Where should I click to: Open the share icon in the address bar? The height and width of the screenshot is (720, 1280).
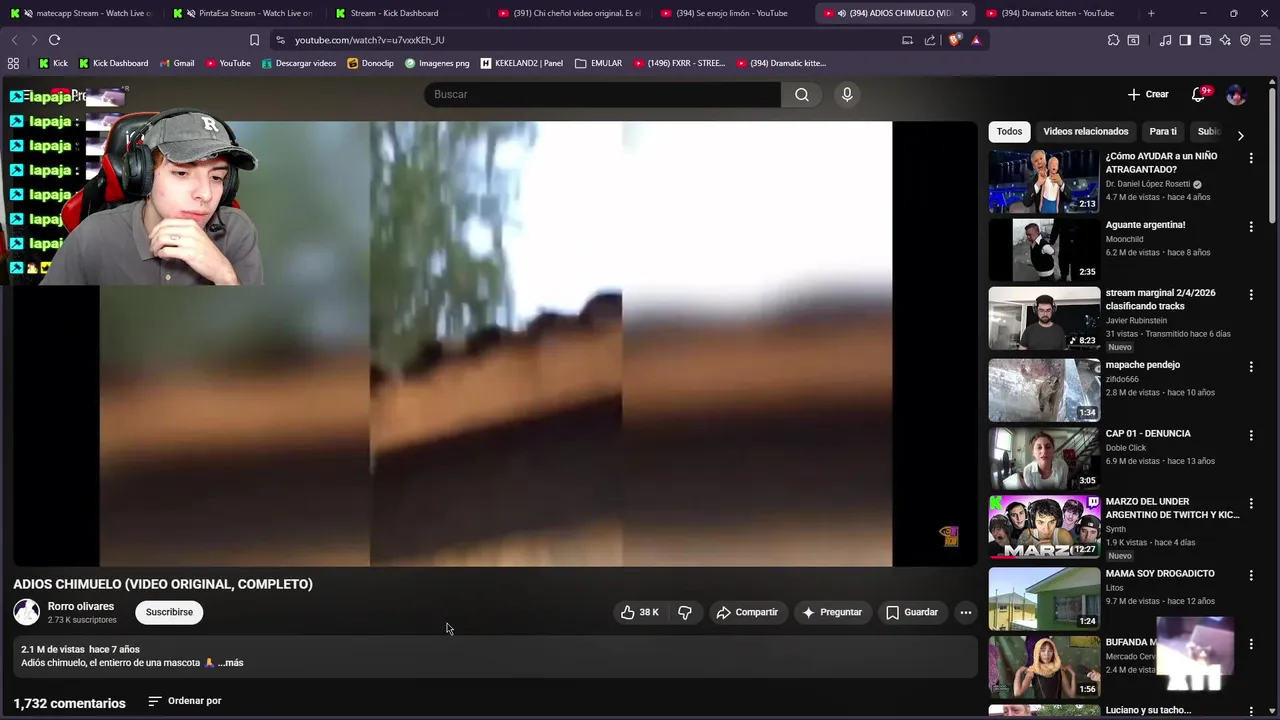coord(930,40)
